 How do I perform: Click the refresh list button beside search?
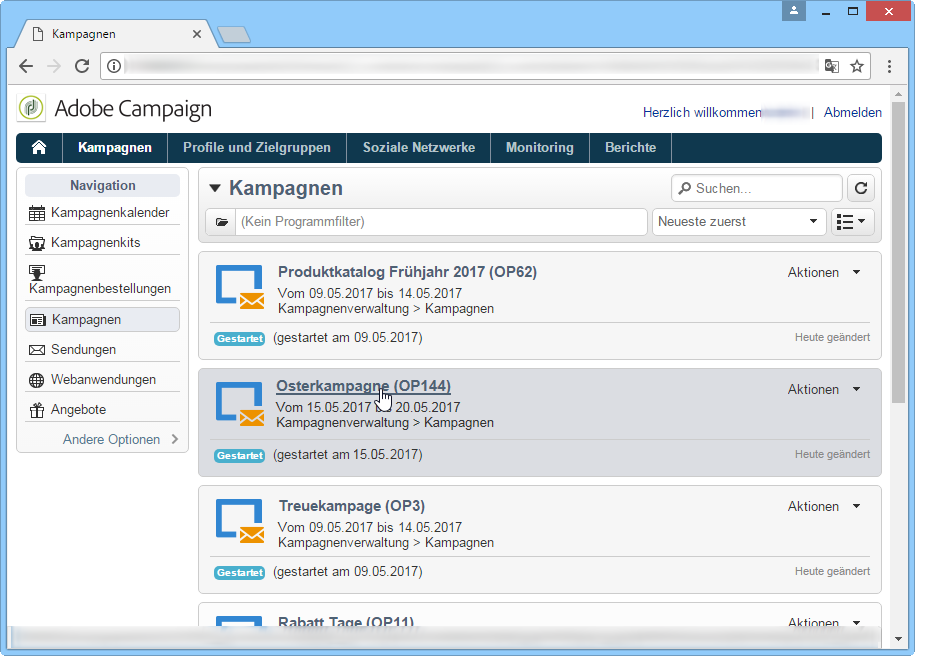[x=861, y=188]
